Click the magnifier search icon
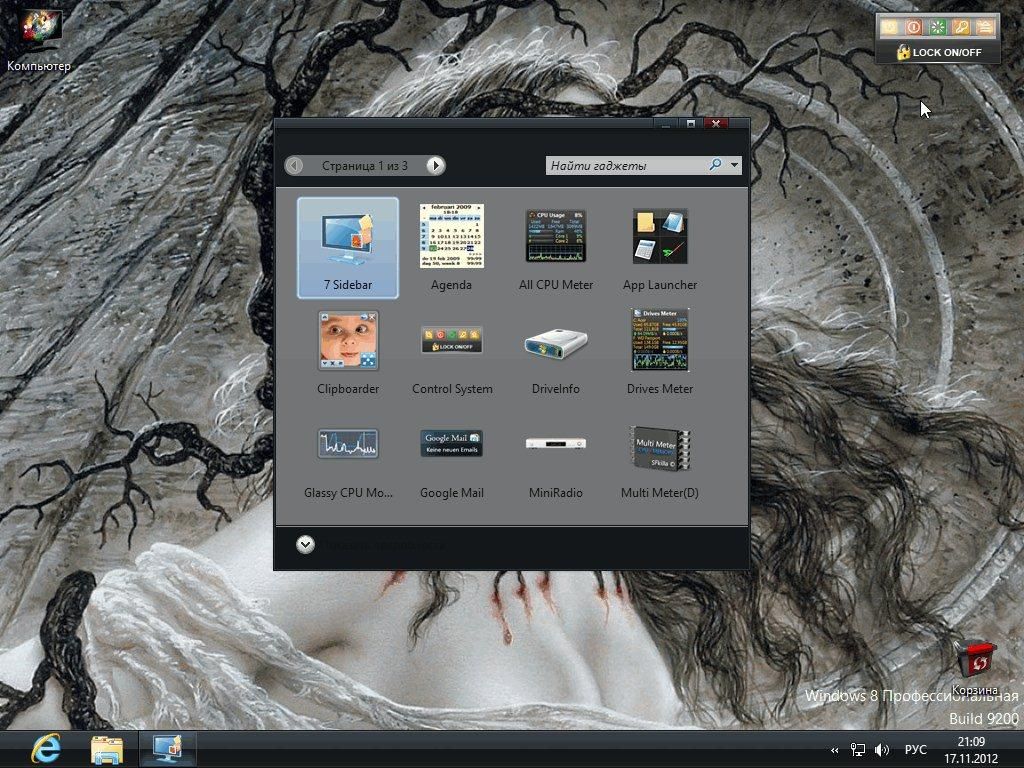 [x=716, y=165]
